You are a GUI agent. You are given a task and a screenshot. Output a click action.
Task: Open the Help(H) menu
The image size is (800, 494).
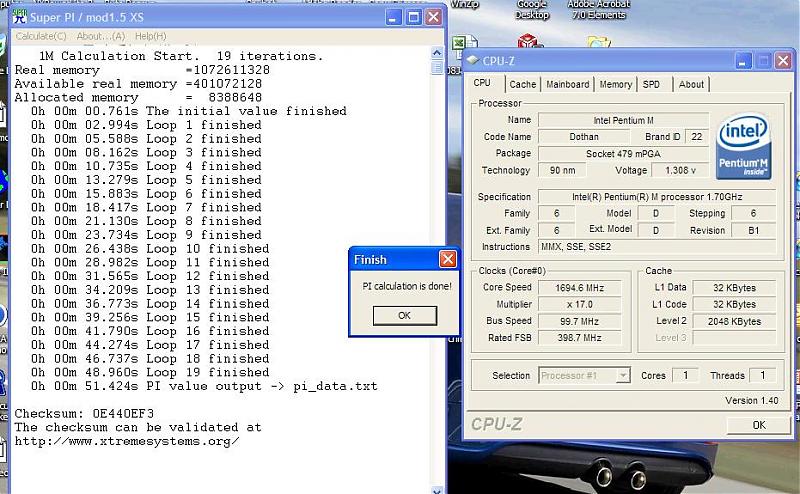[151, 36]
